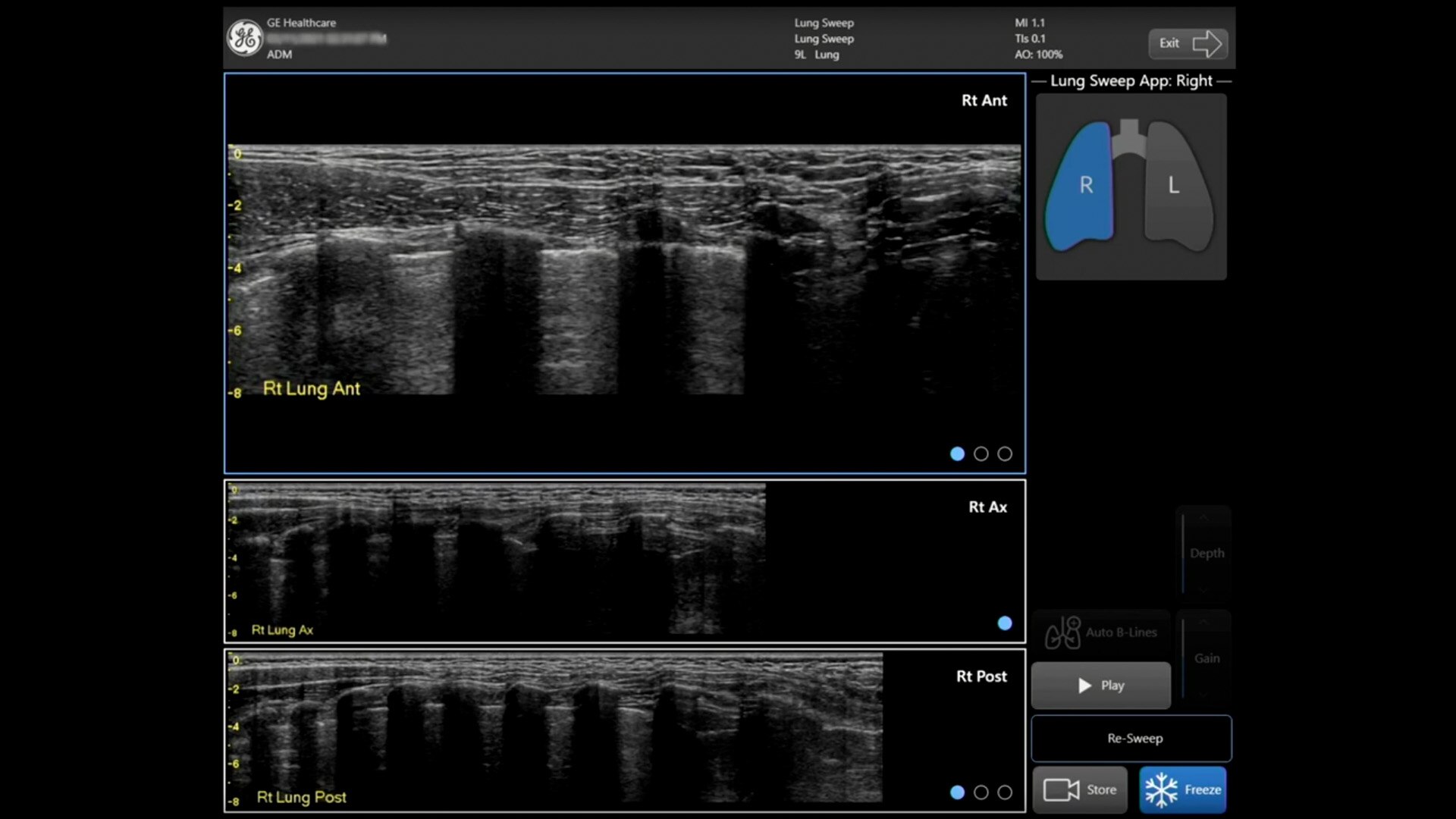The width and height of the screenshot is (1456, 819).
Task: Open the Rt Ax sweep thumbnail
Action: 497,560
